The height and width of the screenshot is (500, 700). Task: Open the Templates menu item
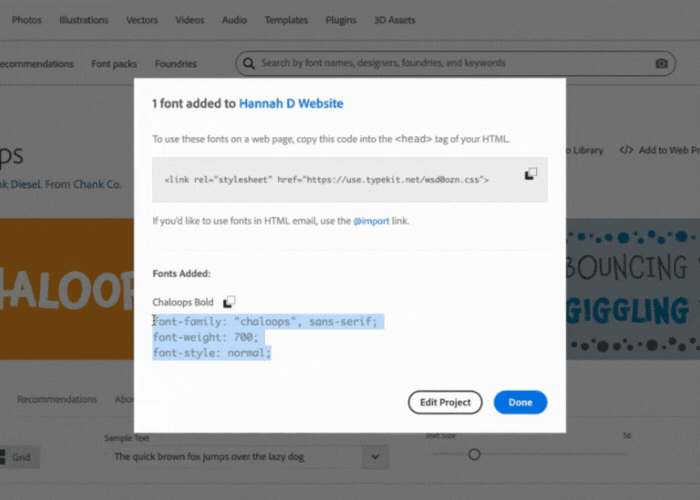pyautogui.click(x=286, y=20)
